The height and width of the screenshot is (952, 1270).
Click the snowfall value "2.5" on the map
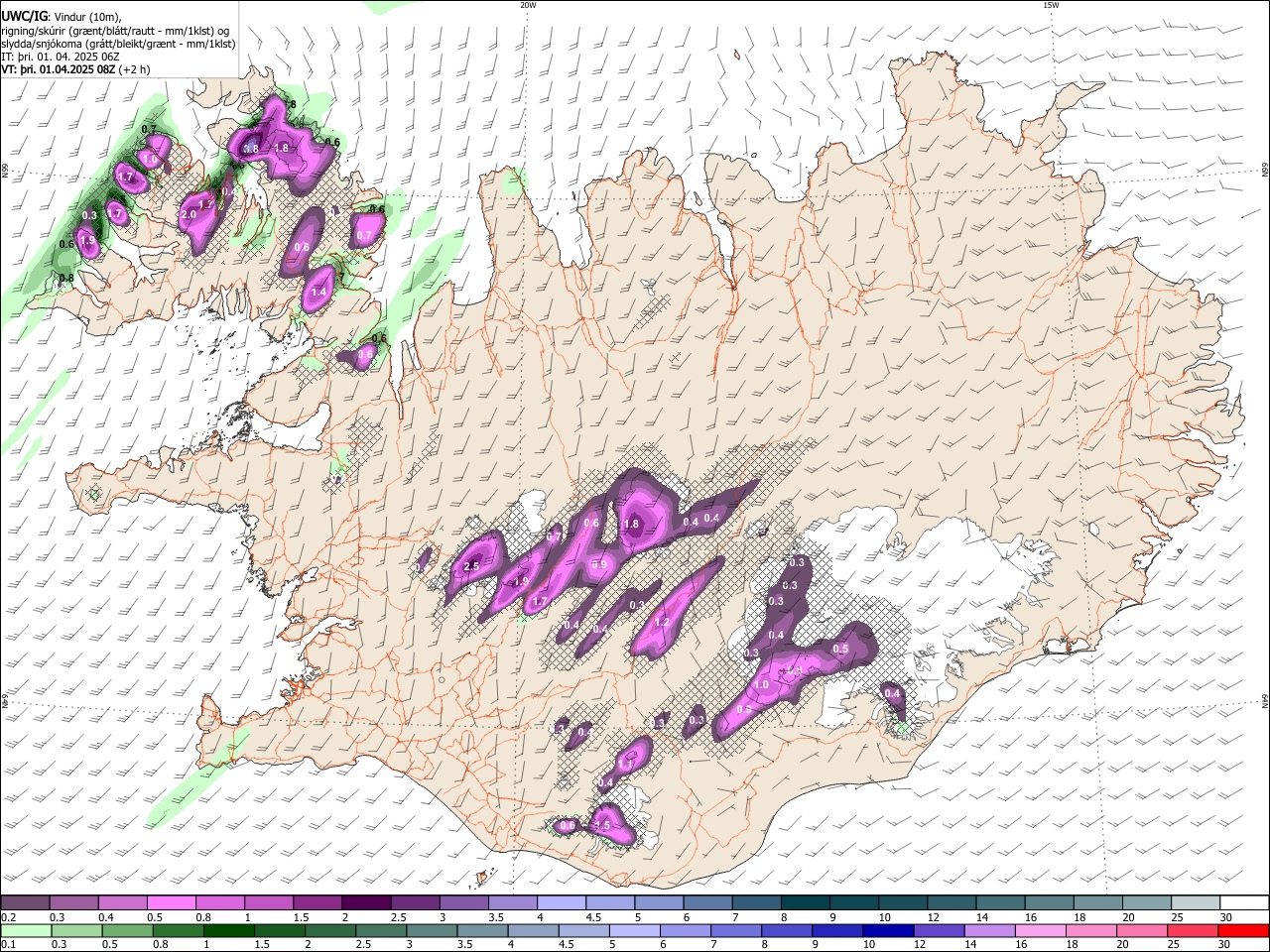point(471,566)
